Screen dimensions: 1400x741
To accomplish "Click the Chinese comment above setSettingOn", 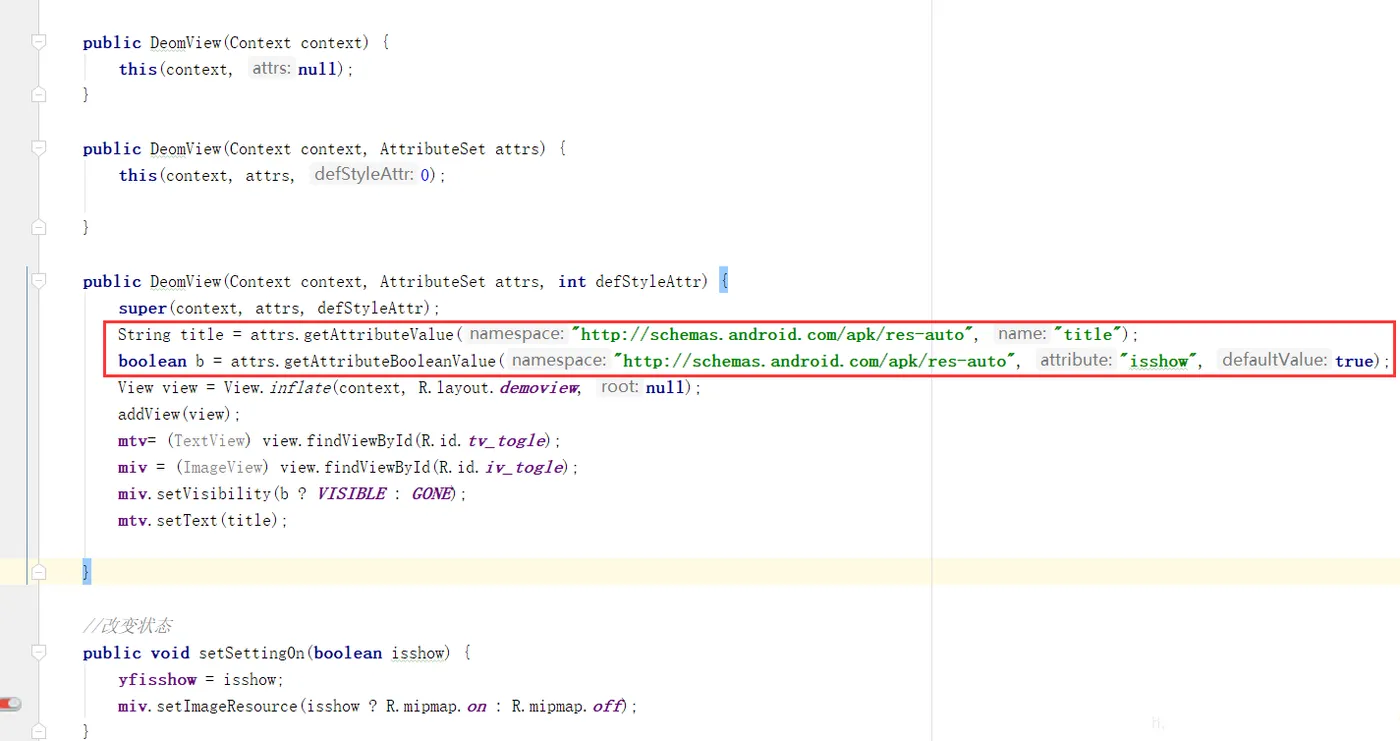I will click(127, 626).
